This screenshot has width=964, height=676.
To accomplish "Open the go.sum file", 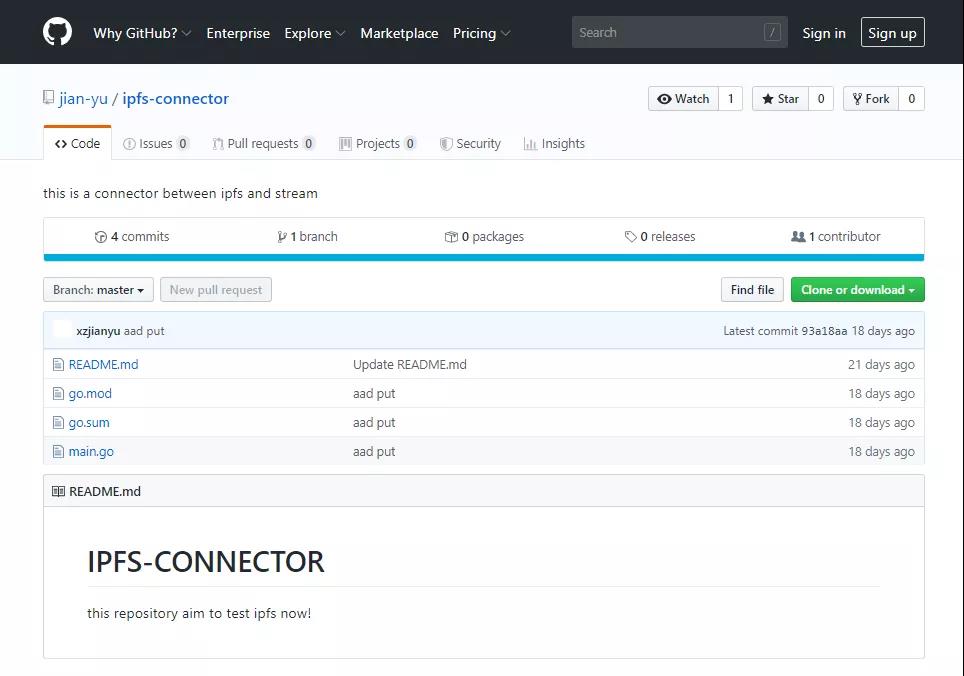I will tap(89, 422).
